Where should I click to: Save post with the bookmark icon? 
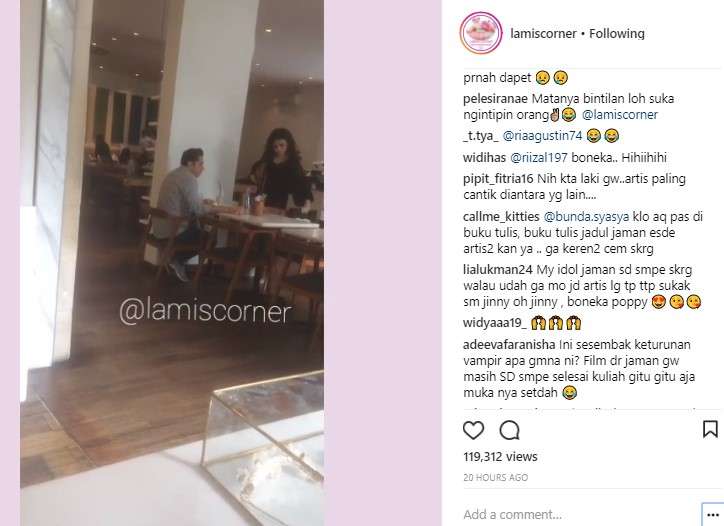[x=710, y=429]
